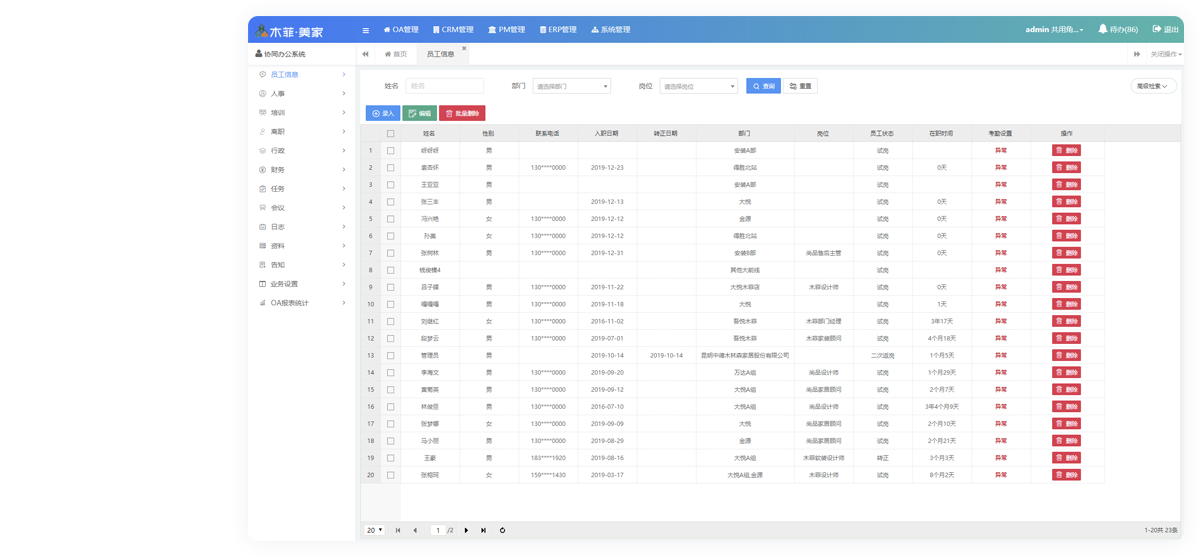Click the notification bell 待办 icon
The width and height of the screenshot is (1200, 557).
click(1103, 30)
